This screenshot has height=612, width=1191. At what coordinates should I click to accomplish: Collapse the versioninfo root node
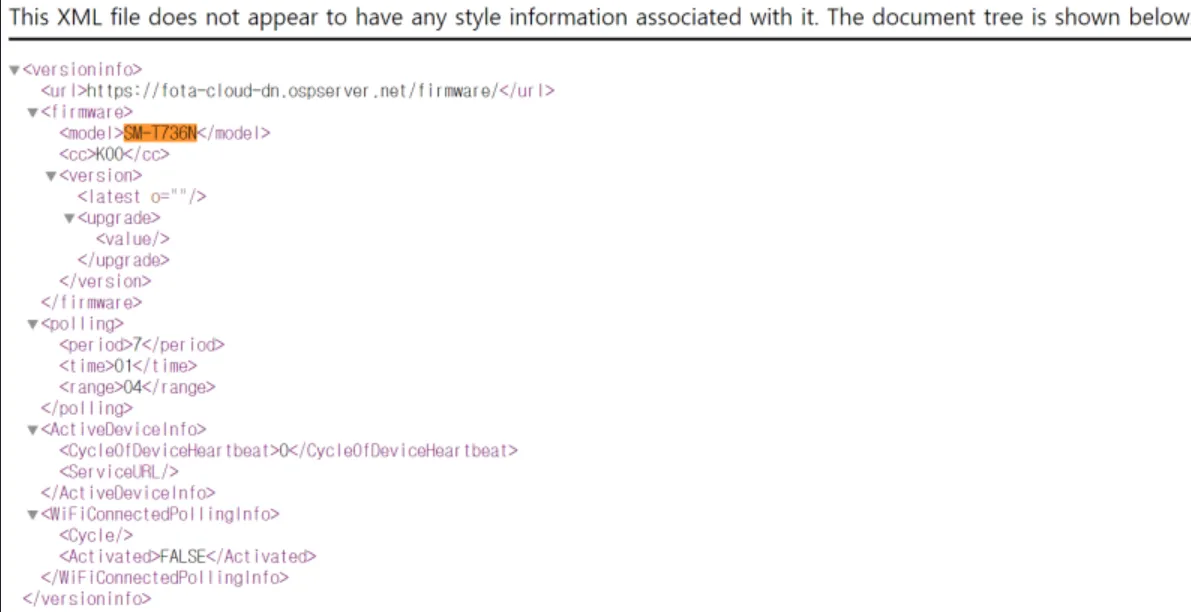[14, 70]
